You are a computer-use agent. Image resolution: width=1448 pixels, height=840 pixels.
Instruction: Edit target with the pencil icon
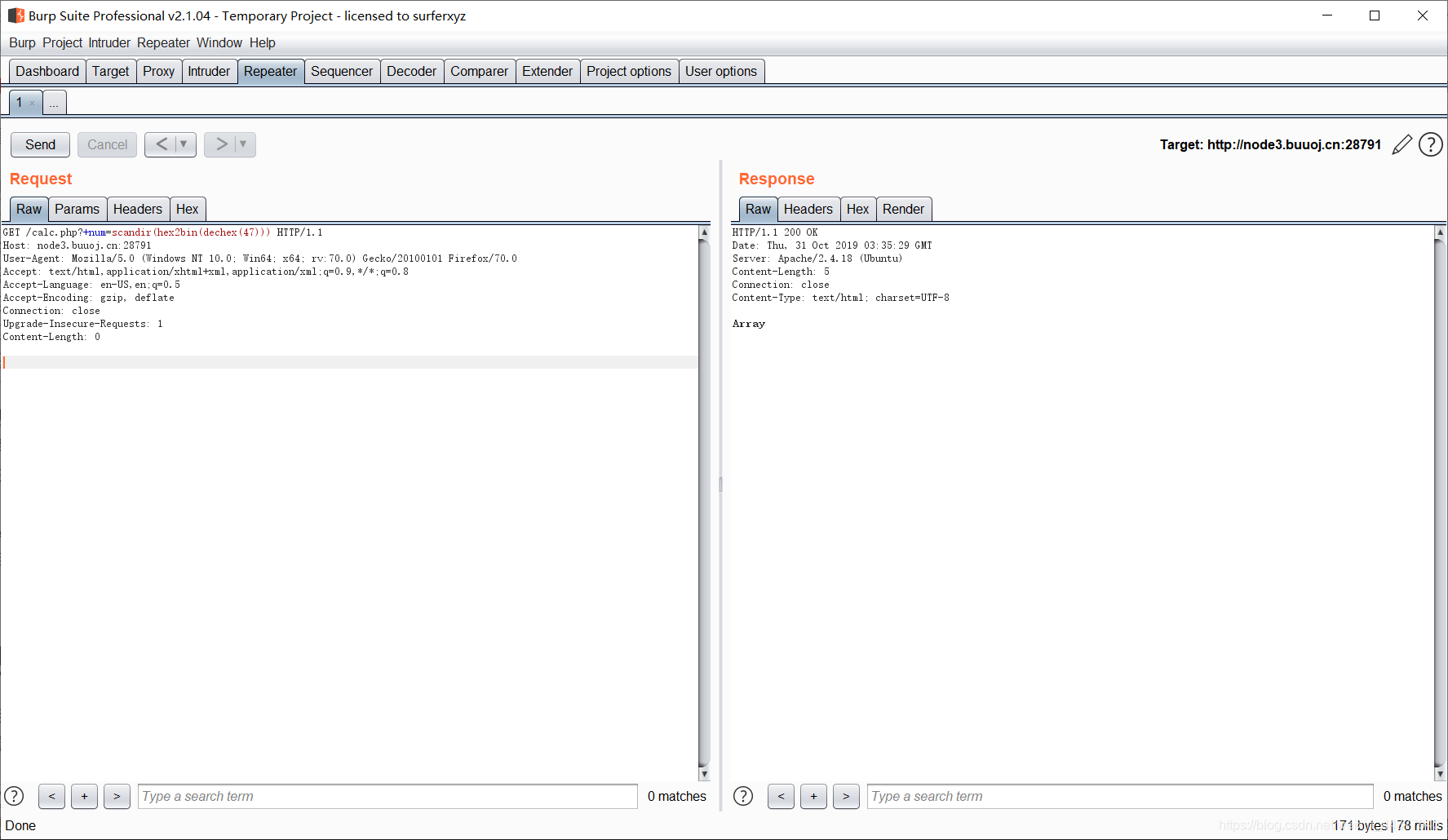[1402, 144]
